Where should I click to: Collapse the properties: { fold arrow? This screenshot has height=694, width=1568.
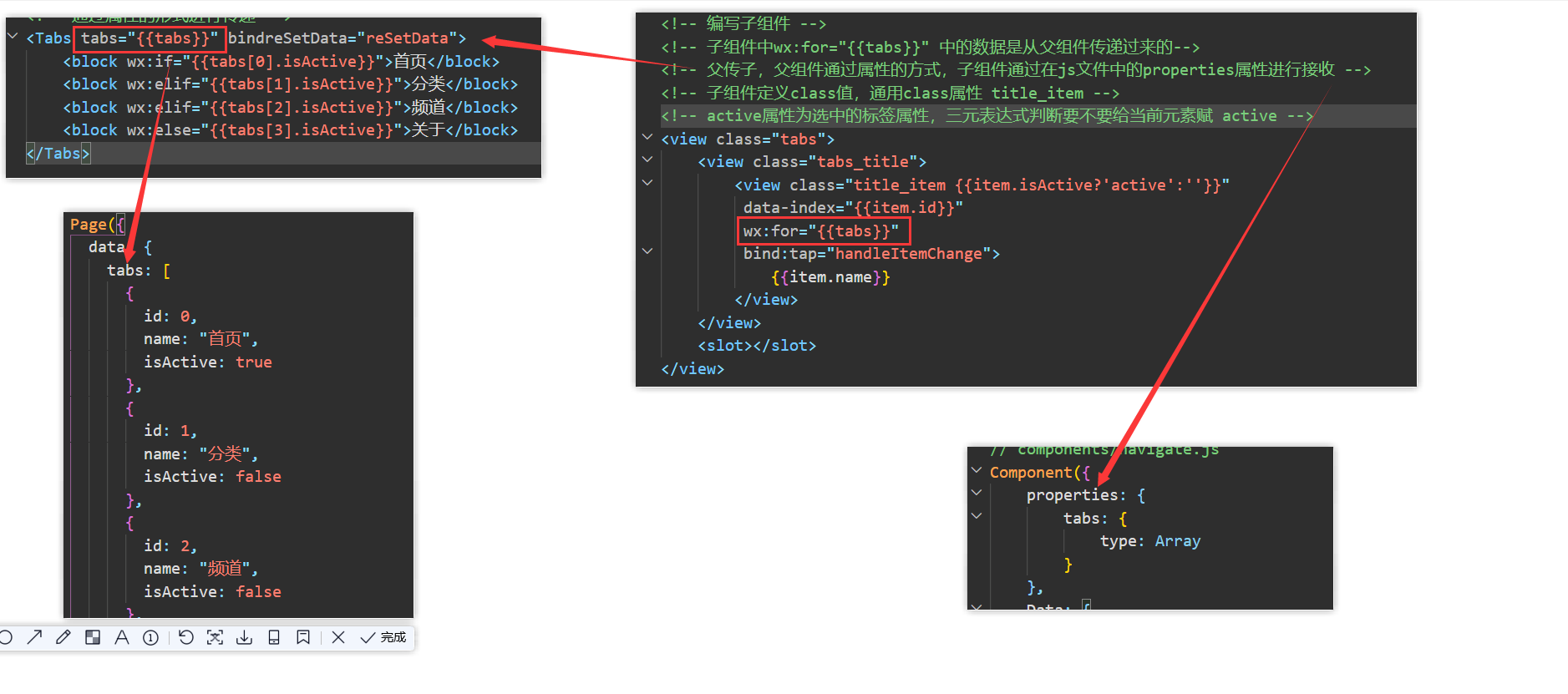977,493
